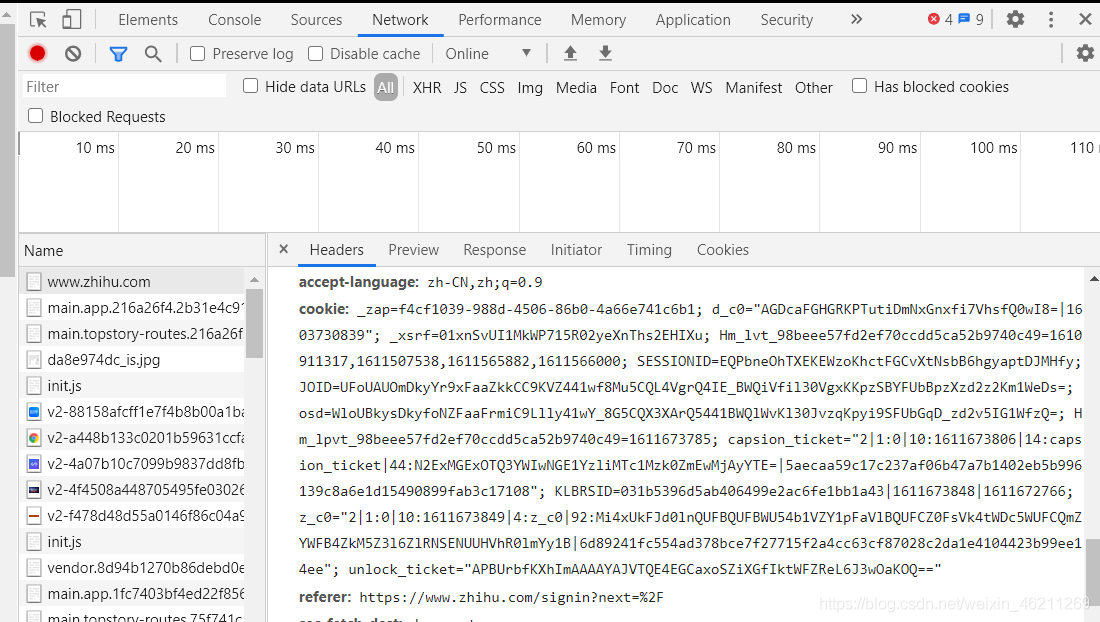Close the request details pane
Viewport: 1100px width, 622px height.
click(283, 249)
